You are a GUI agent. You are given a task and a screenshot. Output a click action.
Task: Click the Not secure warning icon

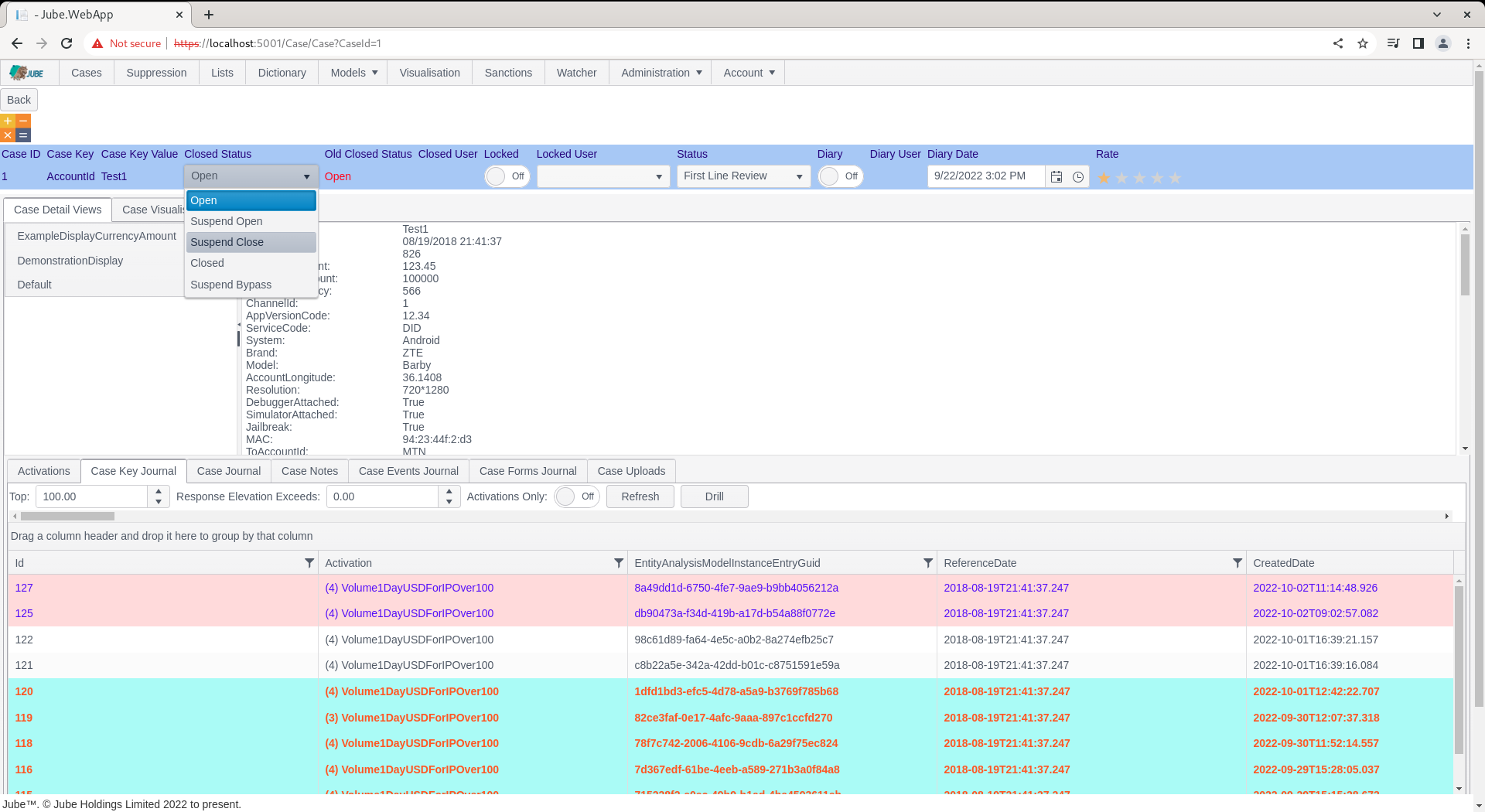(x=97, y=43)
